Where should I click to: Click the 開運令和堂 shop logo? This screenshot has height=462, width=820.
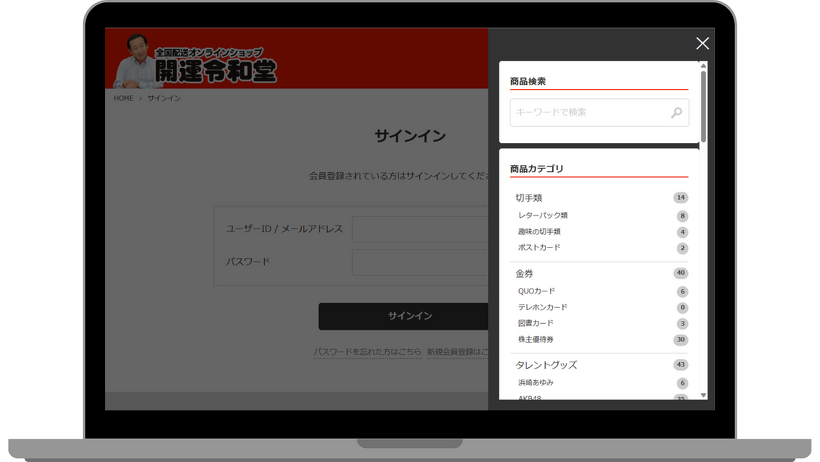tap(195, 60)
